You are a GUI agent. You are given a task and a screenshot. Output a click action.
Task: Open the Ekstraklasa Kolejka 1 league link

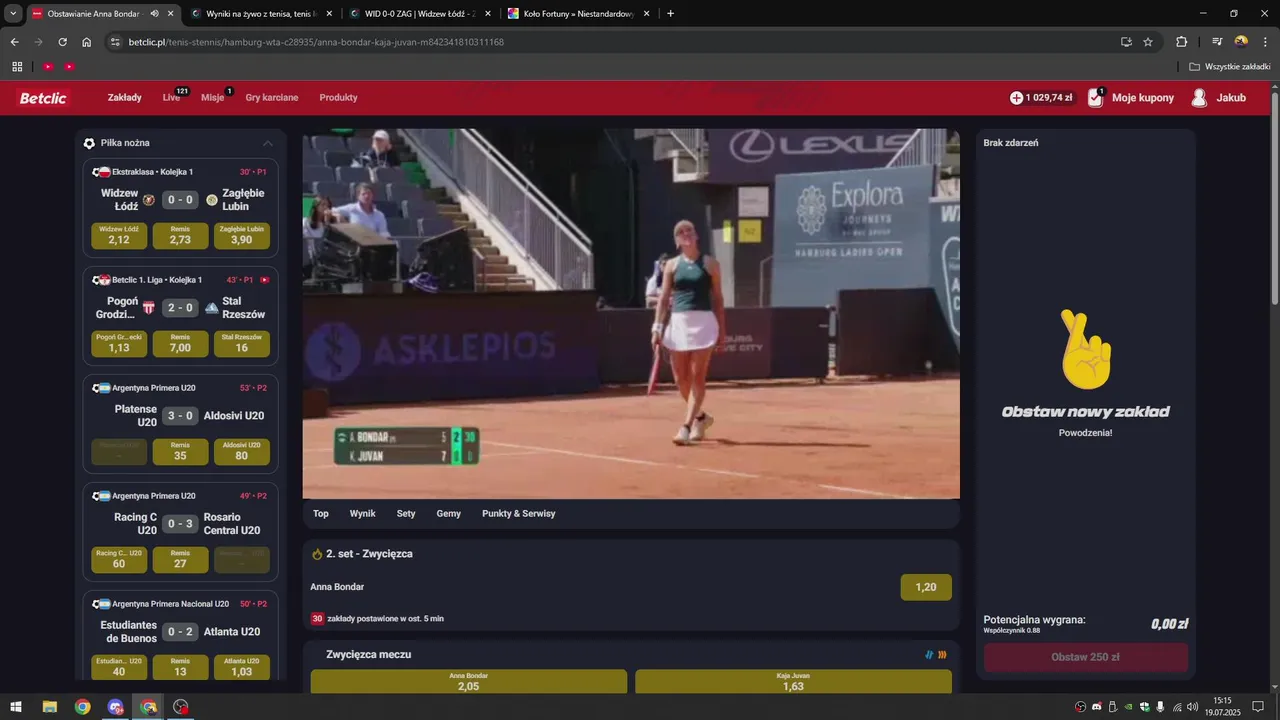tap(152, 172)
